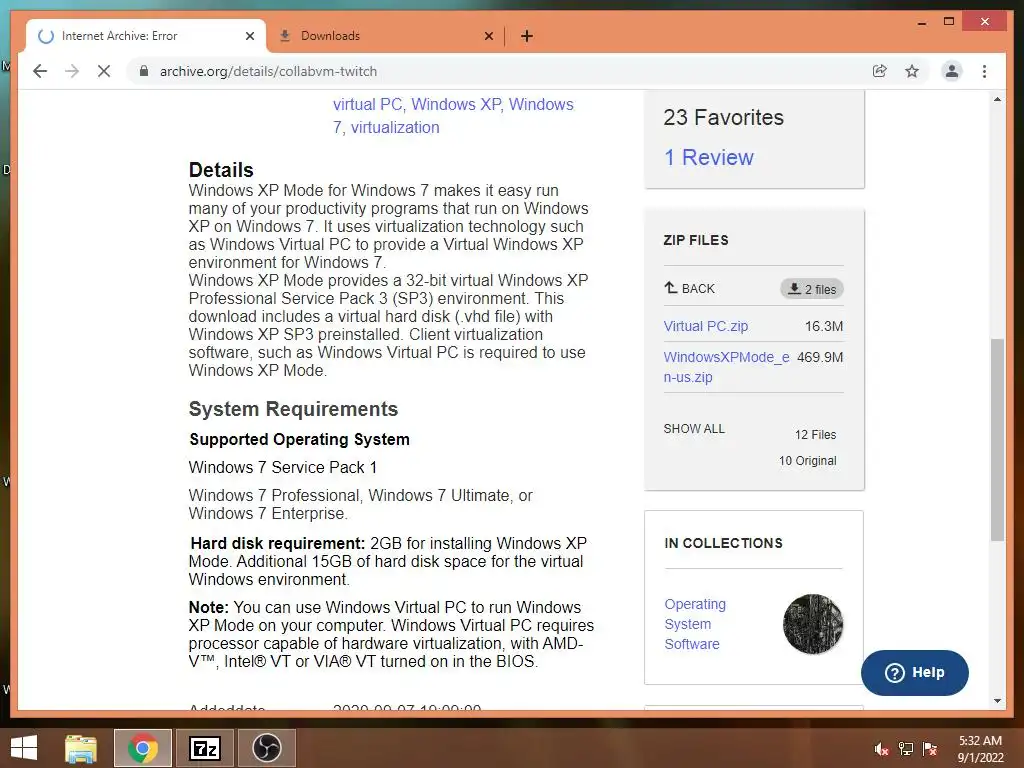
Task: Click the IN COLLECTIONS heading
Action: click(x=723, y=543)
